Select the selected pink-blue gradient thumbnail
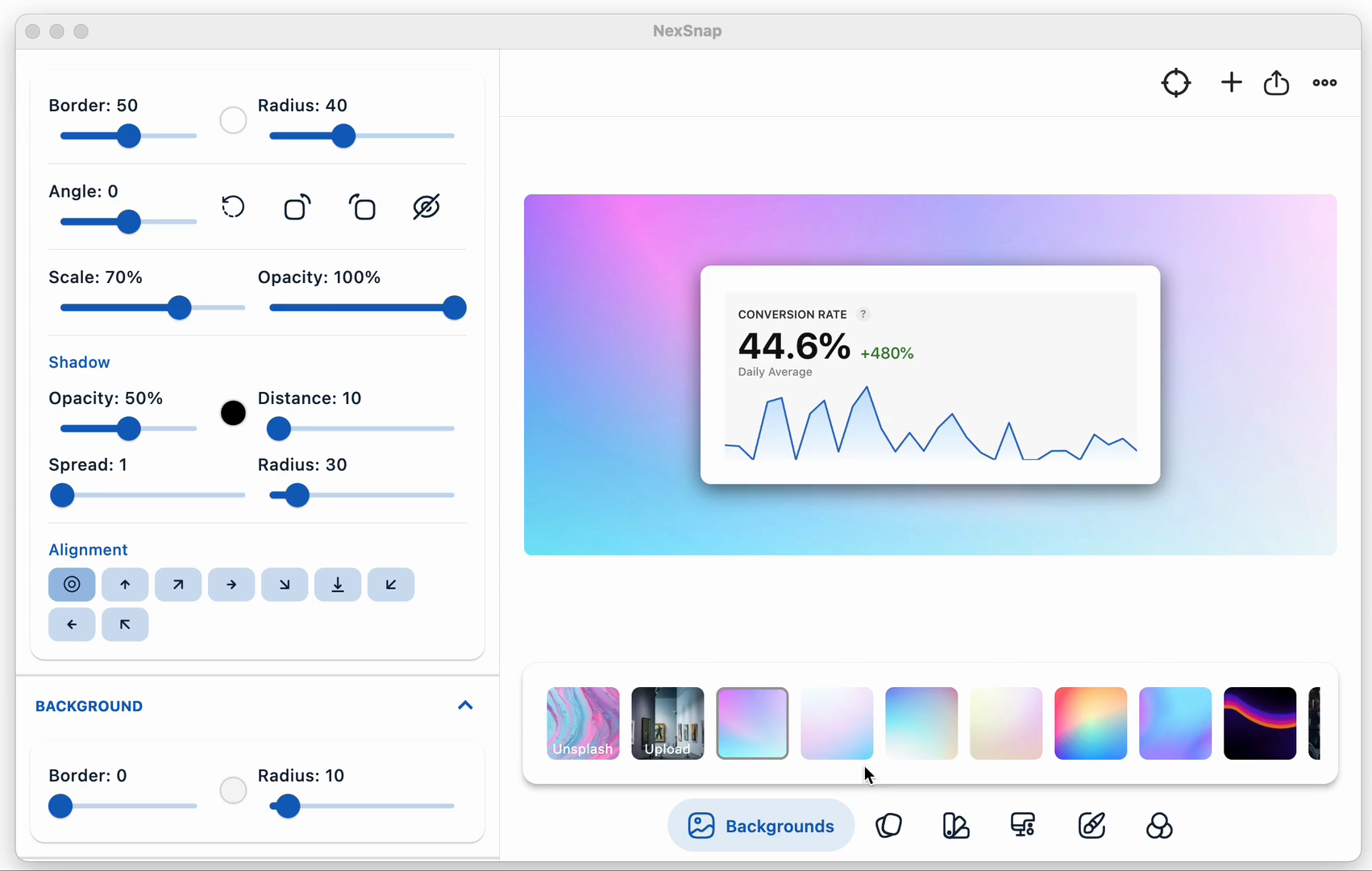 pos(752,723)
